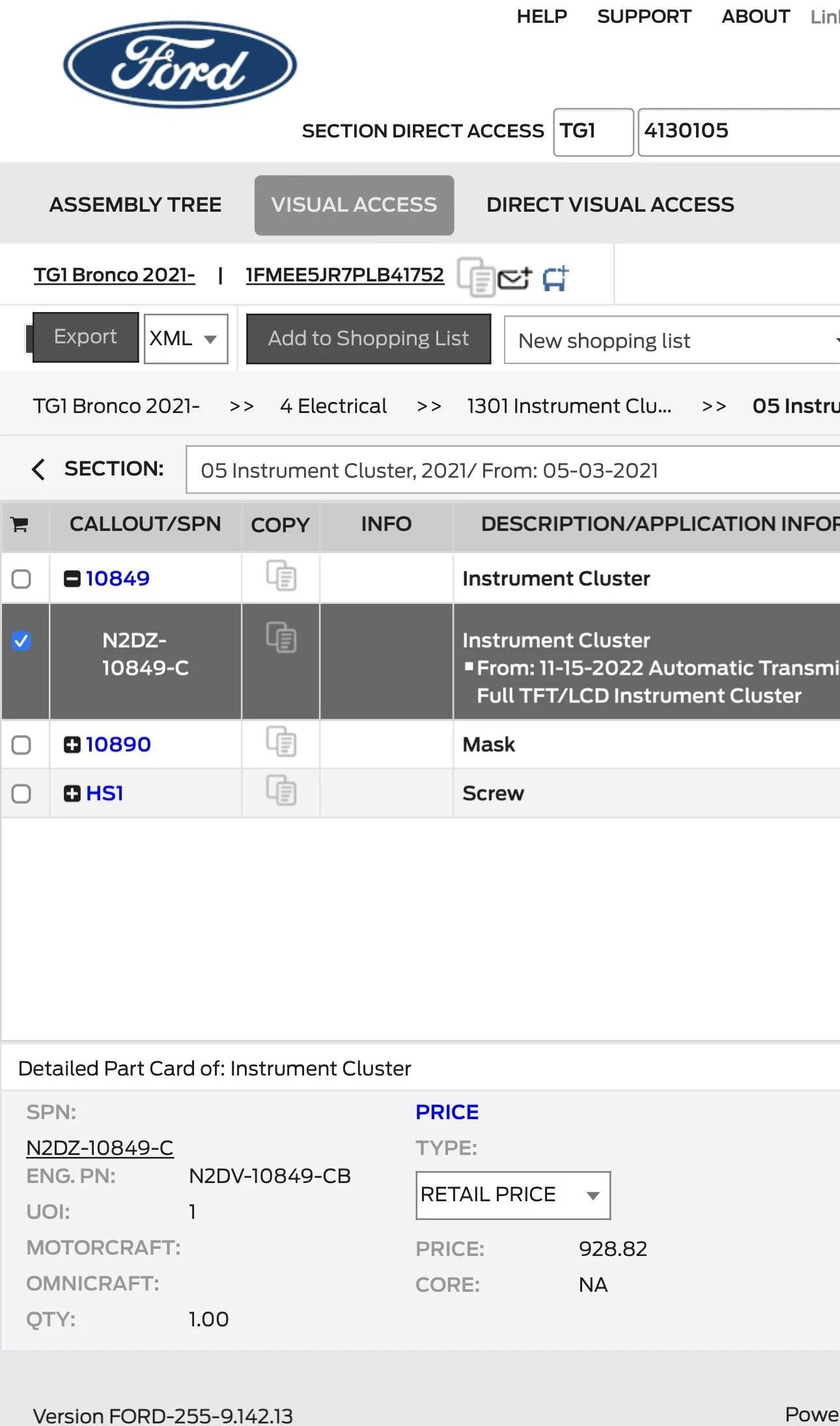Open the HELP menu

click(x=542, y=16)
